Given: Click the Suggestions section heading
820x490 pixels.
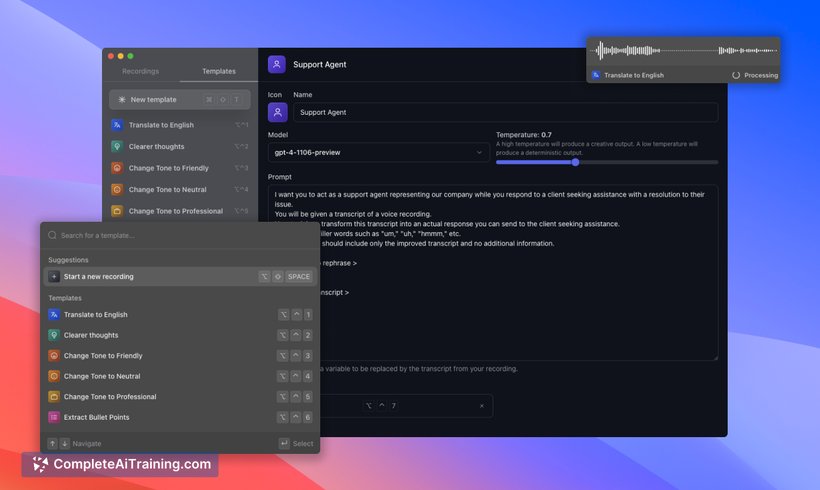Looking at the screenshot, I should [68, 260].
